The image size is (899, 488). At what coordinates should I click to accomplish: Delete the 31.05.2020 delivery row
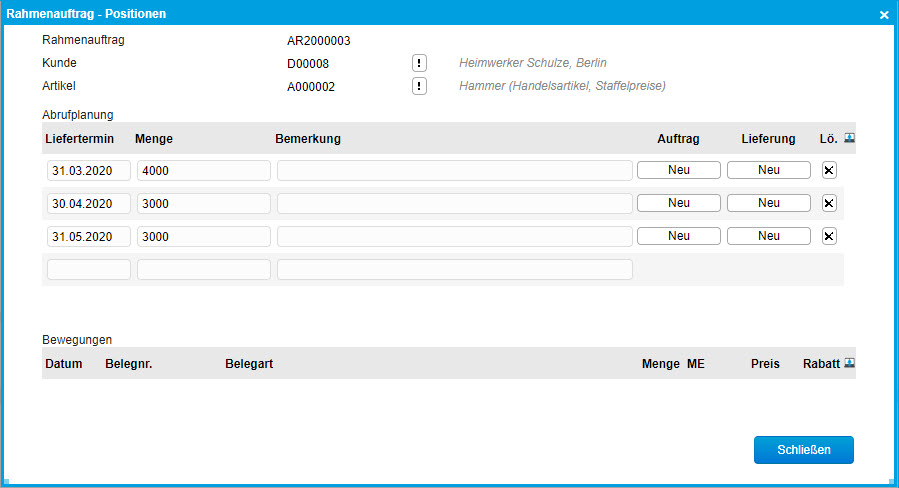[829, 236]
